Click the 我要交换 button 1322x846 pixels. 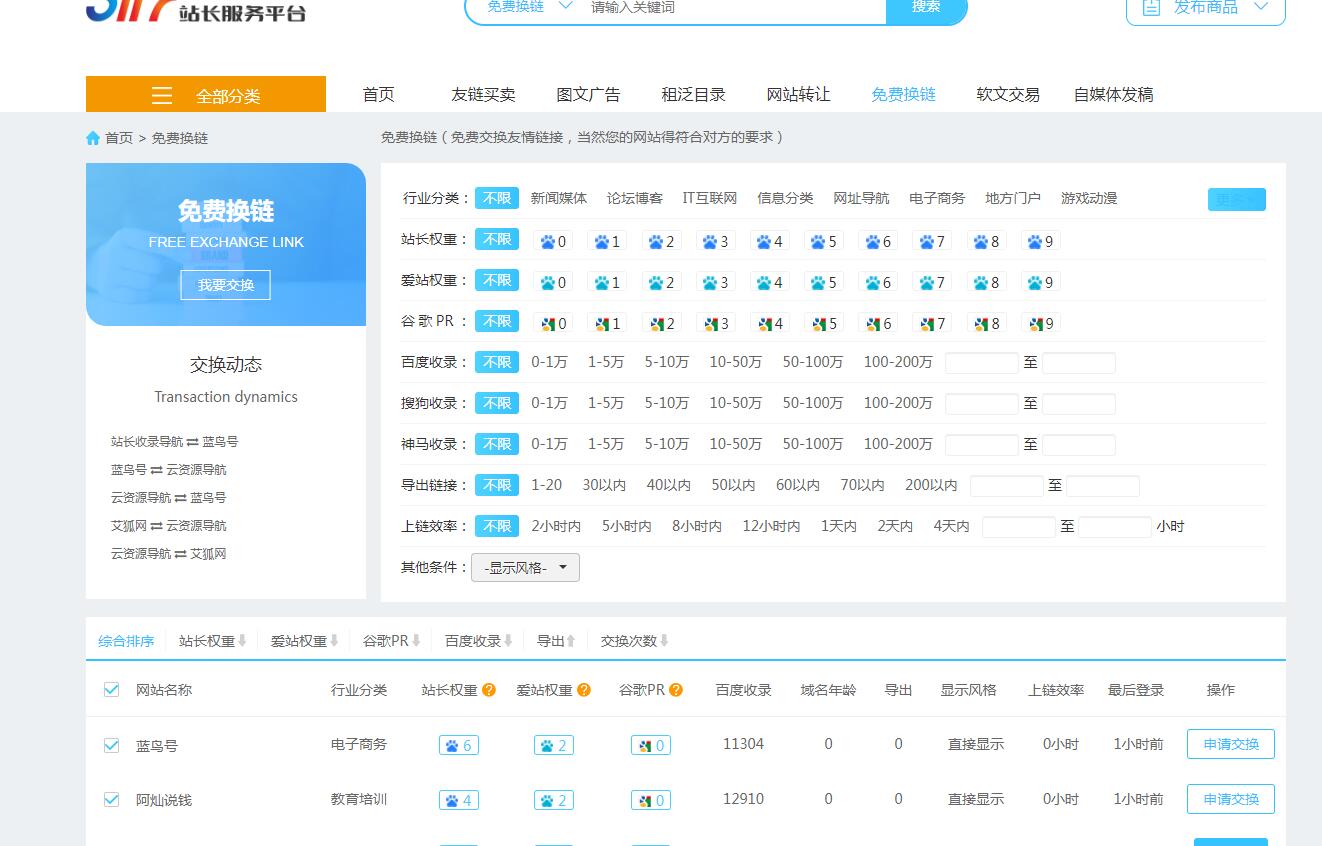(x=225, y=285)
